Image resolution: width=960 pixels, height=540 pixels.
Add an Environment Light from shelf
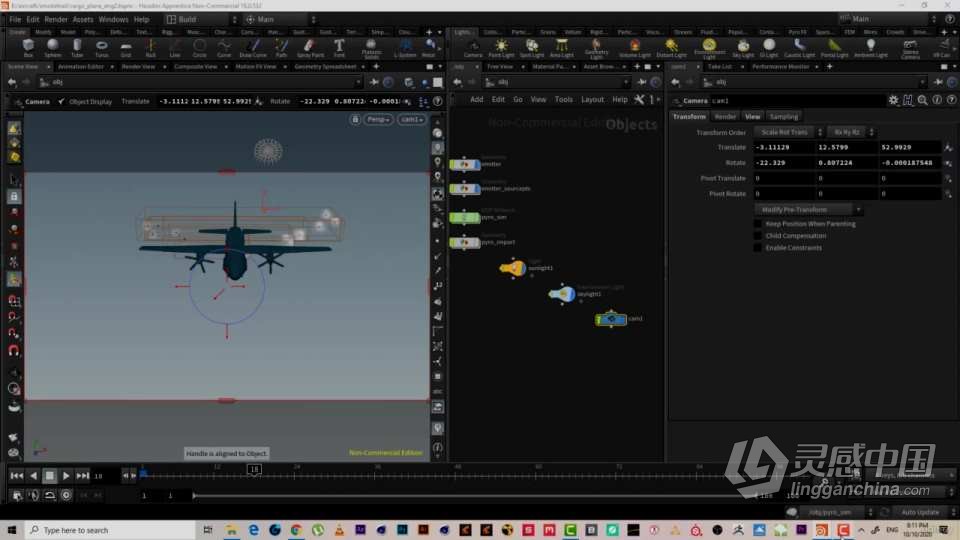[x=709, y=48]
